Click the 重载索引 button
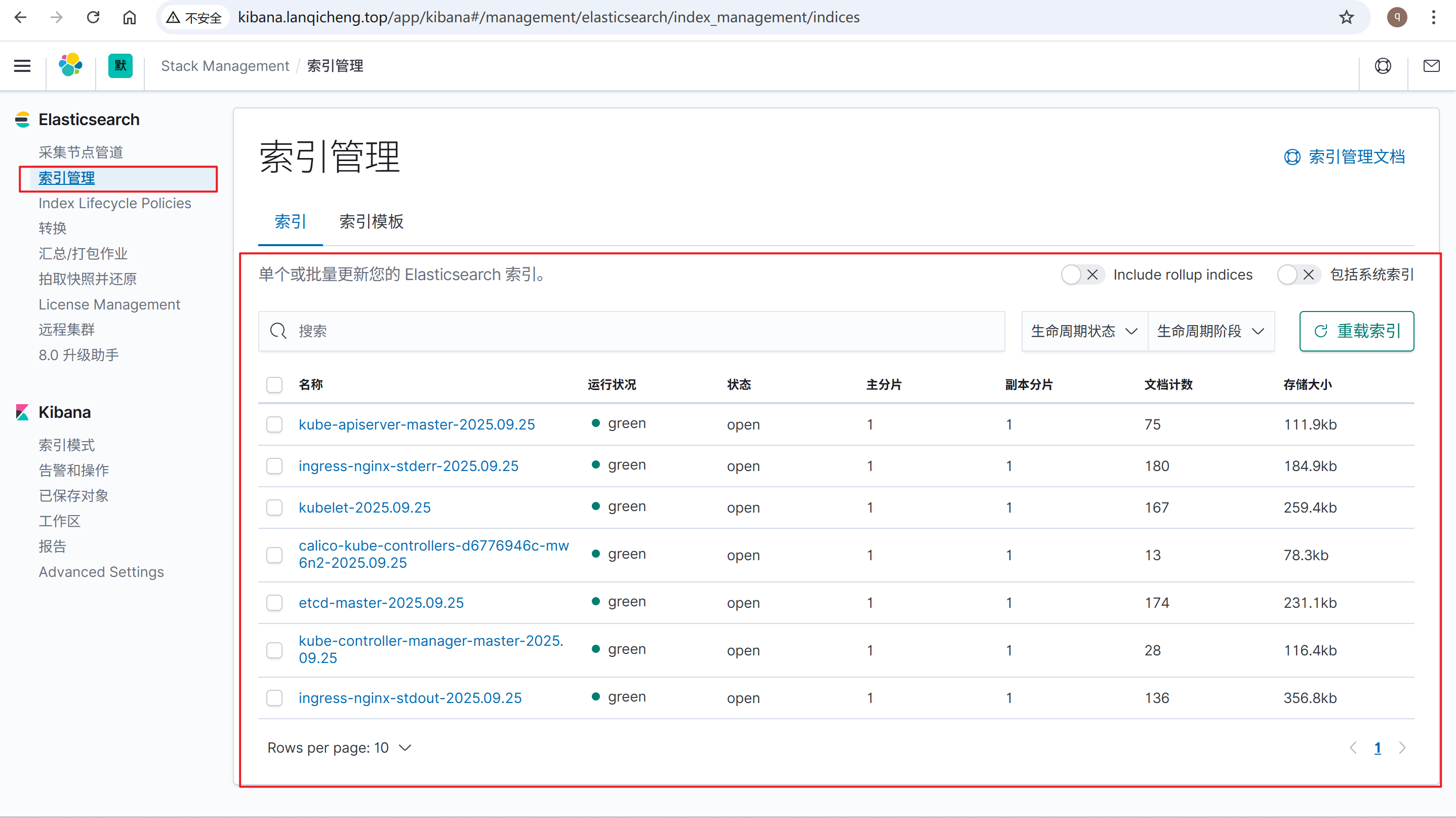The width and height of the screenshot is (1456, 818). [1357, 331]
